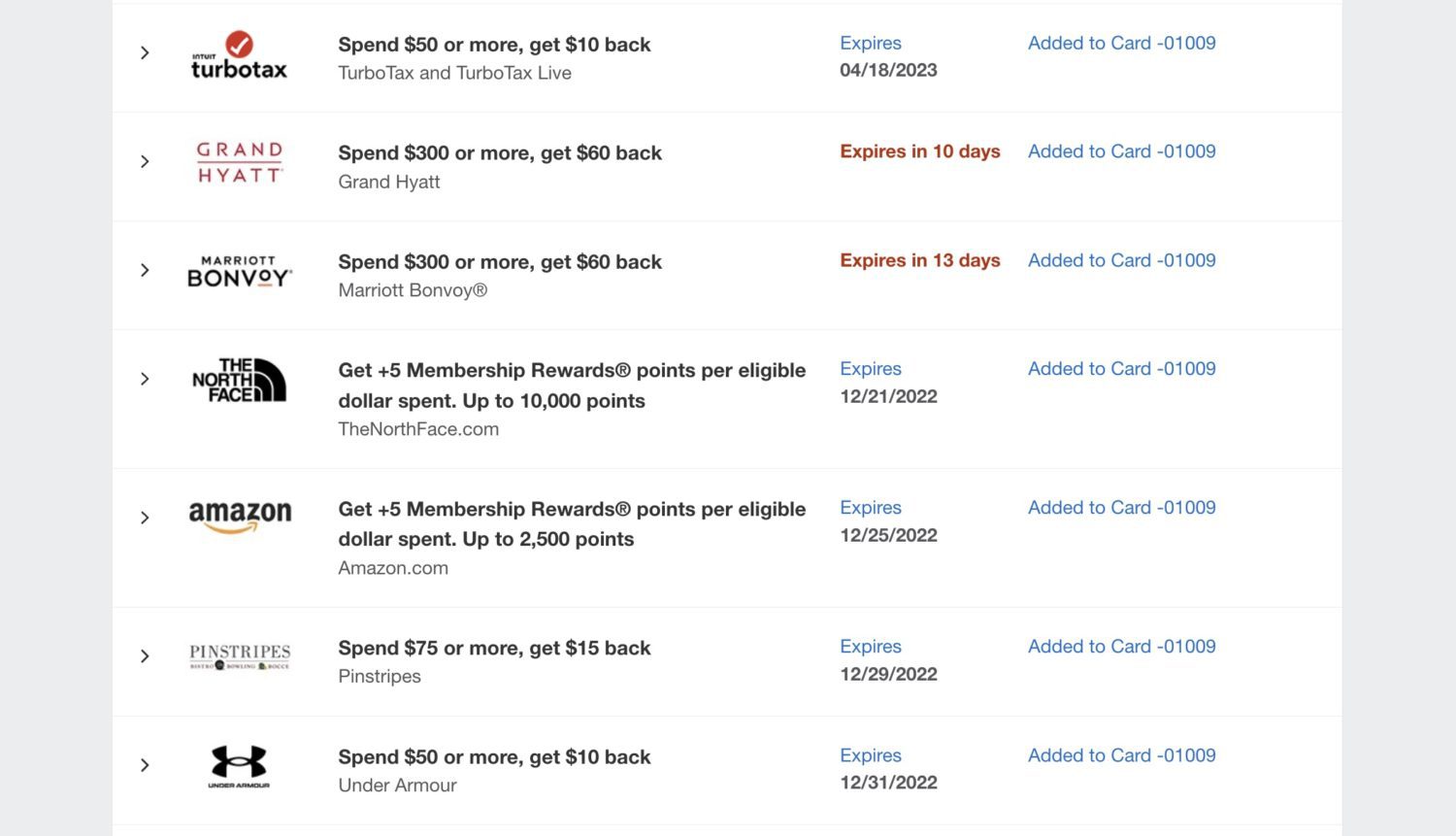Screen dimensions: 1456x836
Task: Expand the Grand Hyatt offer row
Action: click(x=145, y=161)
